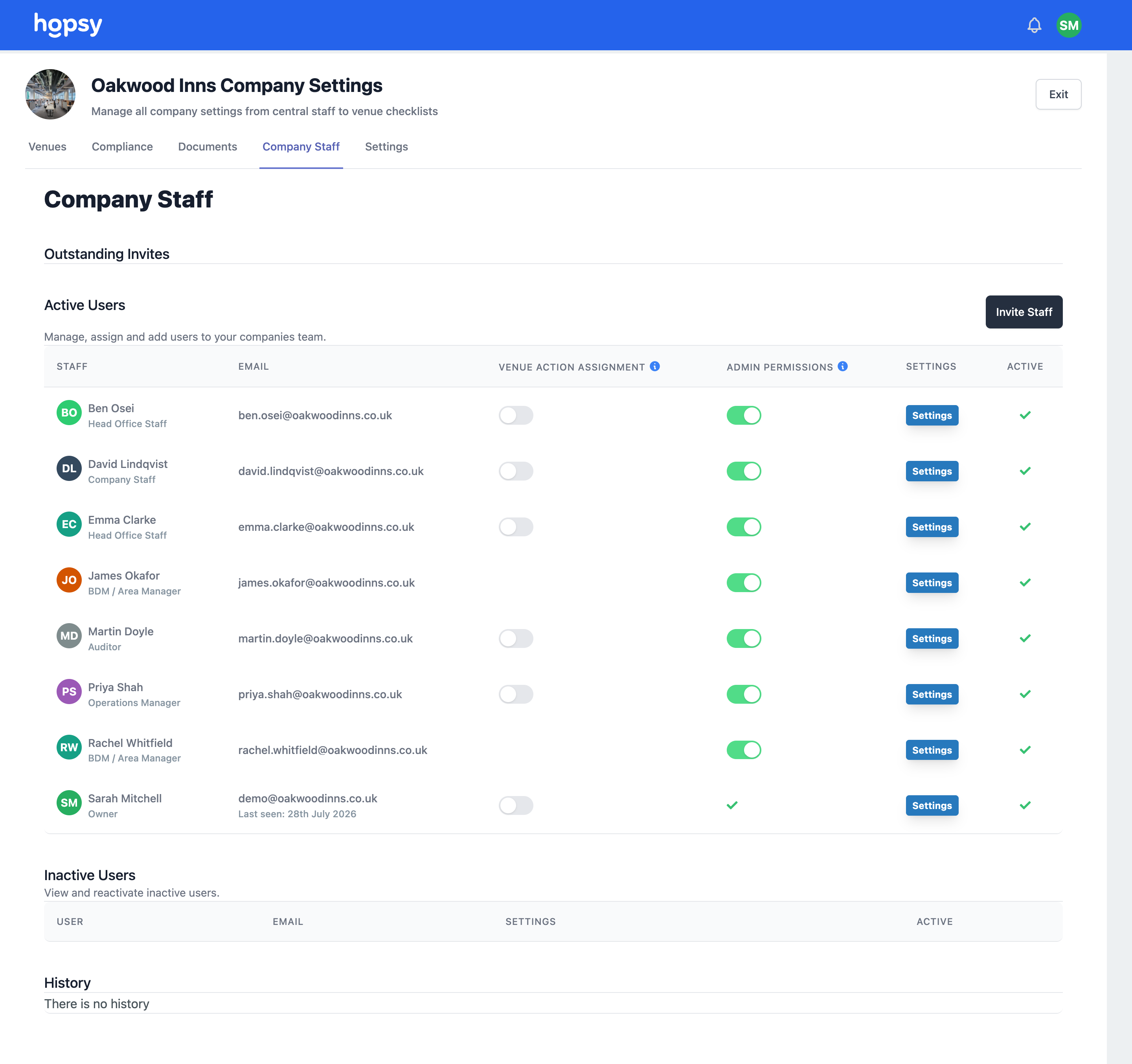The image size is (1132, 1064).
Task: Click Emma Clarke's active checkmark
Action: click(x=1025, y=526)
